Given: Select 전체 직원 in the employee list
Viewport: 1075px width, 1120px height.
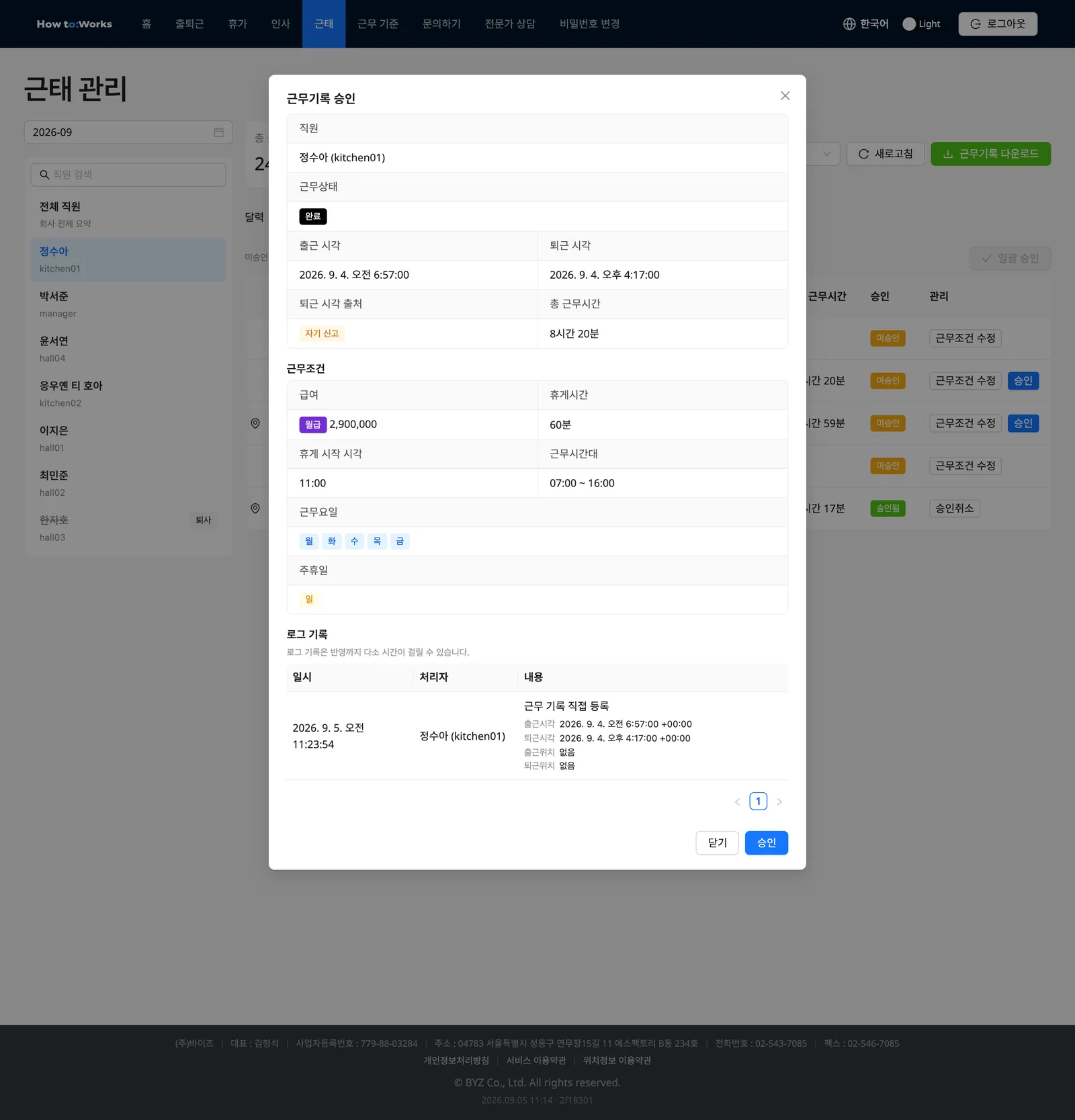Looking at the screenshot, I should point(128,214).
